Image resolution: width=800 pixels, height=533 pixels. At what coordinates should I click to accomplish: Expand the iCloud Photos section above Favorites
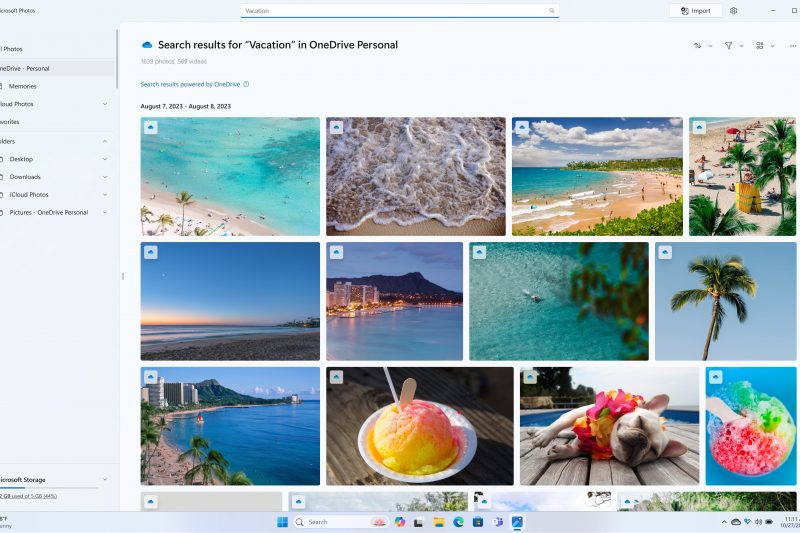105,104
